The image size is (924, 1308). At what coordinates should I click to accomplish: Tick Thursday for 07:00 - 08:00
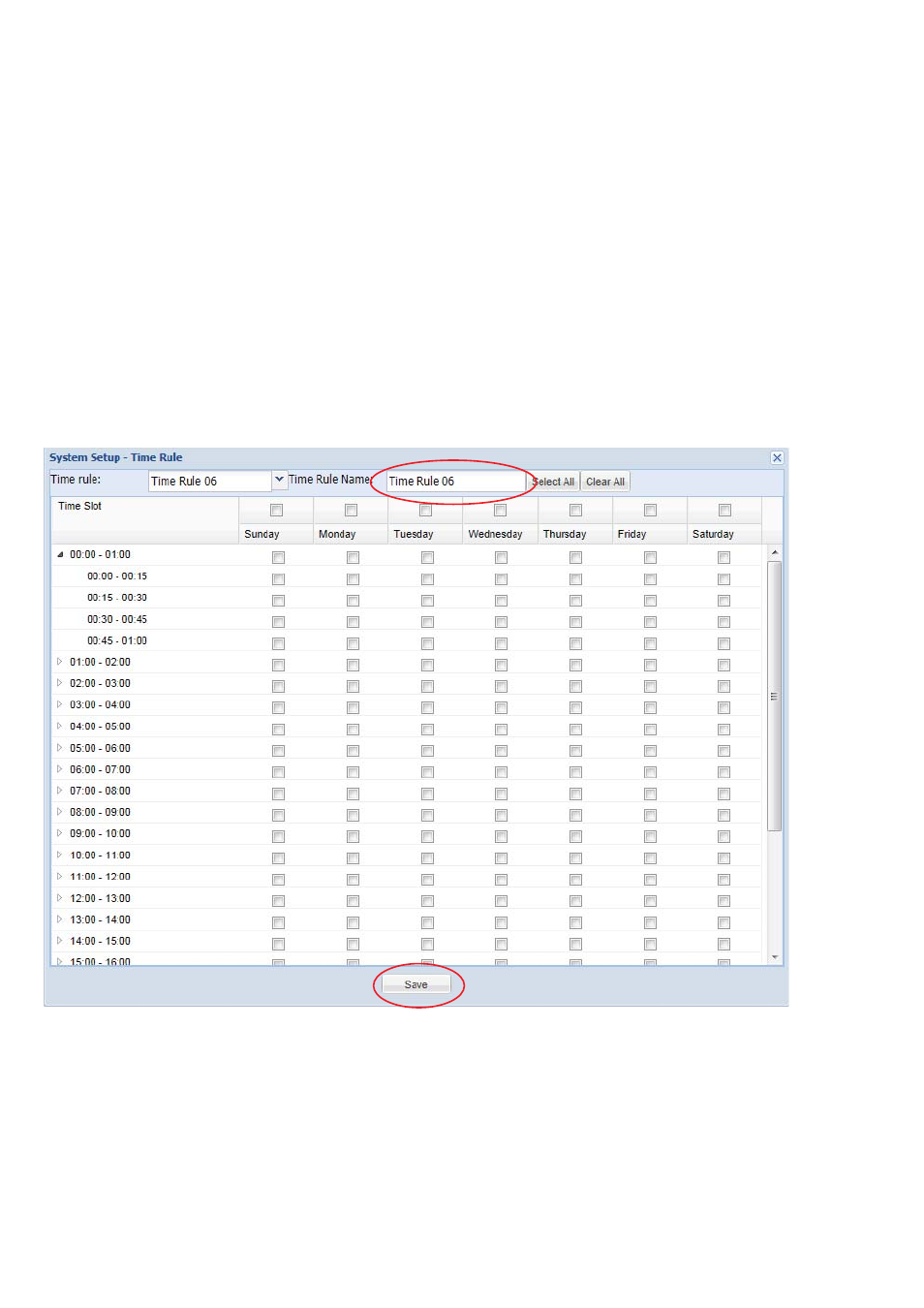pos(576,794)
